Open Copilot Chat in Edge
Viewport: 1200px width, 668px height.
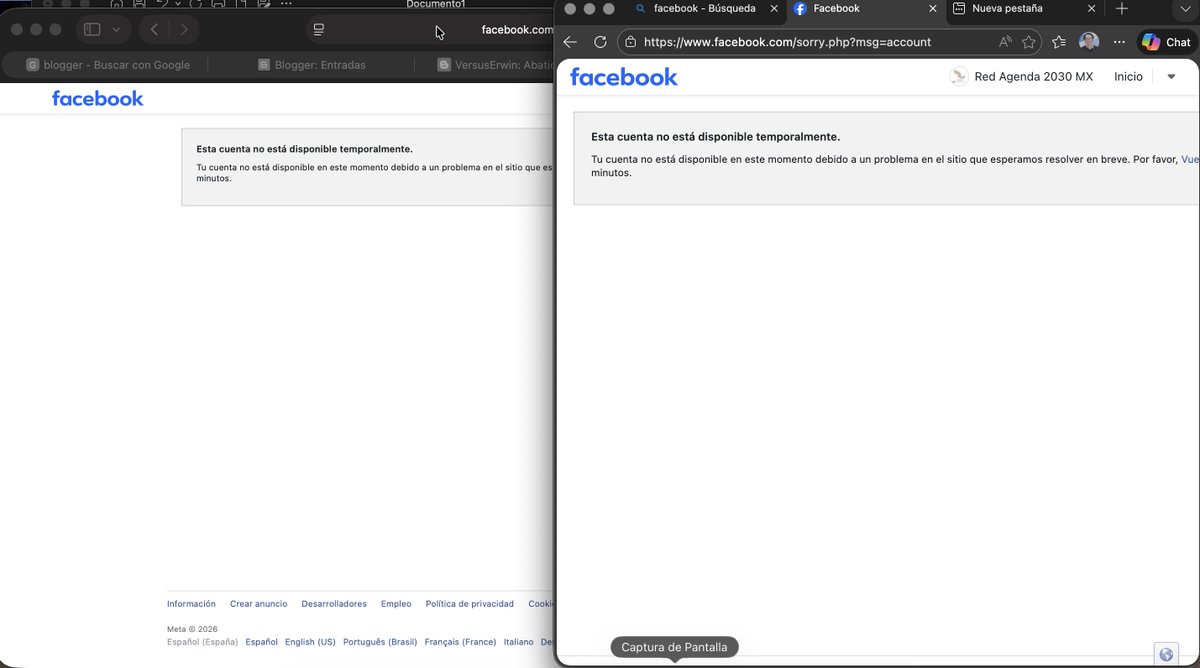(x=1166, y=42)
